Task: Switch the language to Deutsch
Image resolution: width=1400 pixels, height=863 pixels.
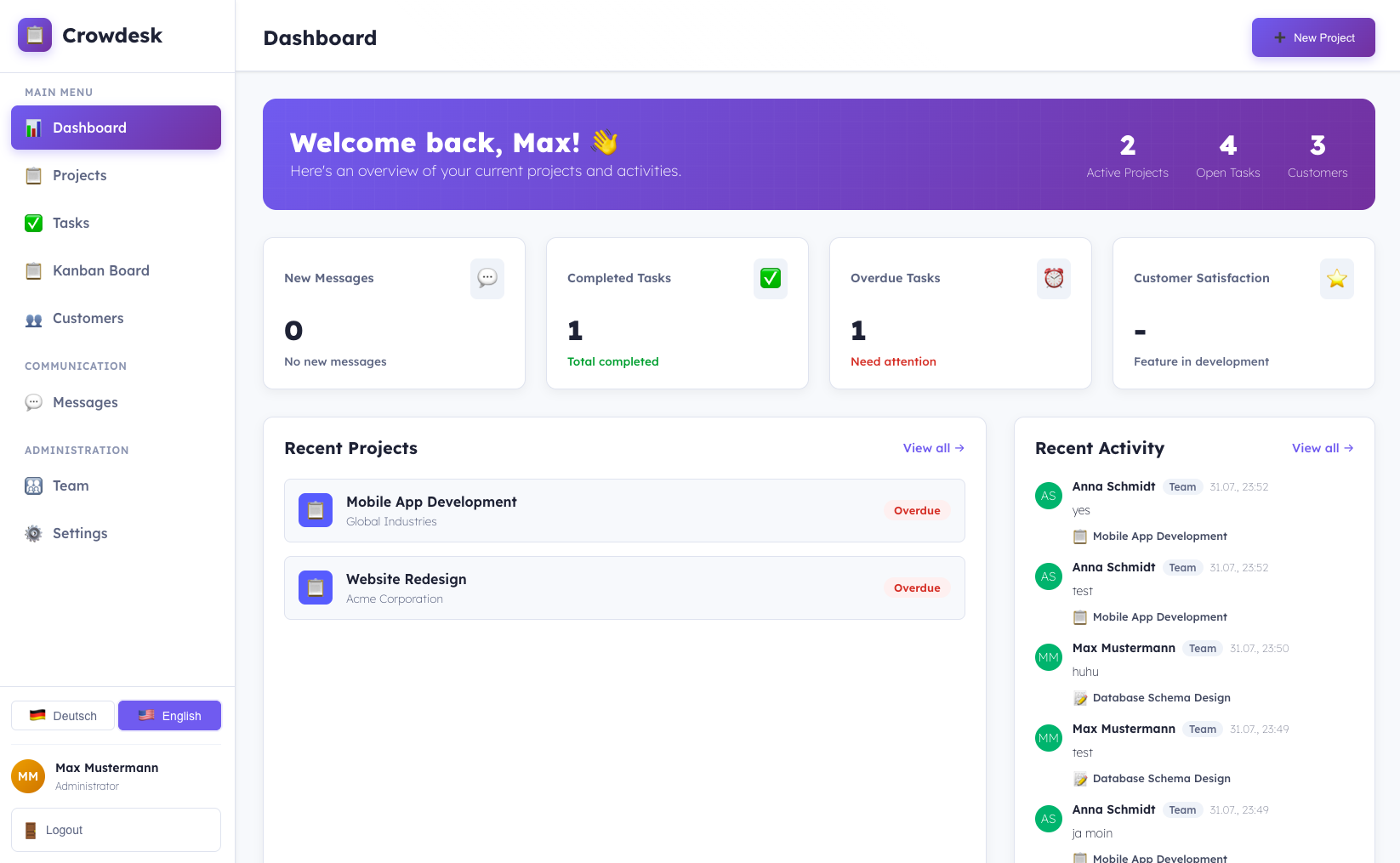Action: (62, 715)
